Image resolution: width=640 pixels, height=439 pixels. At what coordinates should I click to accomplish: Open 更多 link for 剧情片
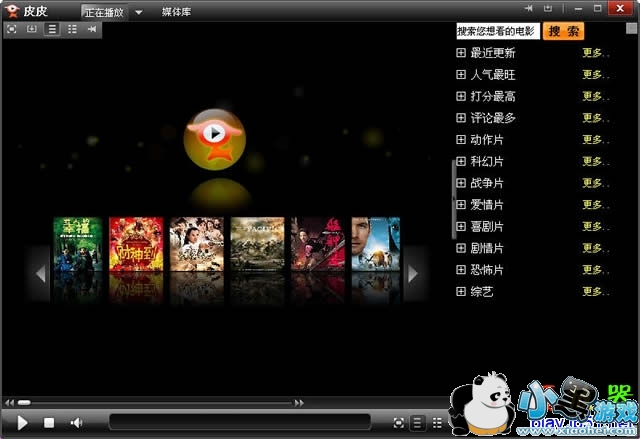click(595, 248)
